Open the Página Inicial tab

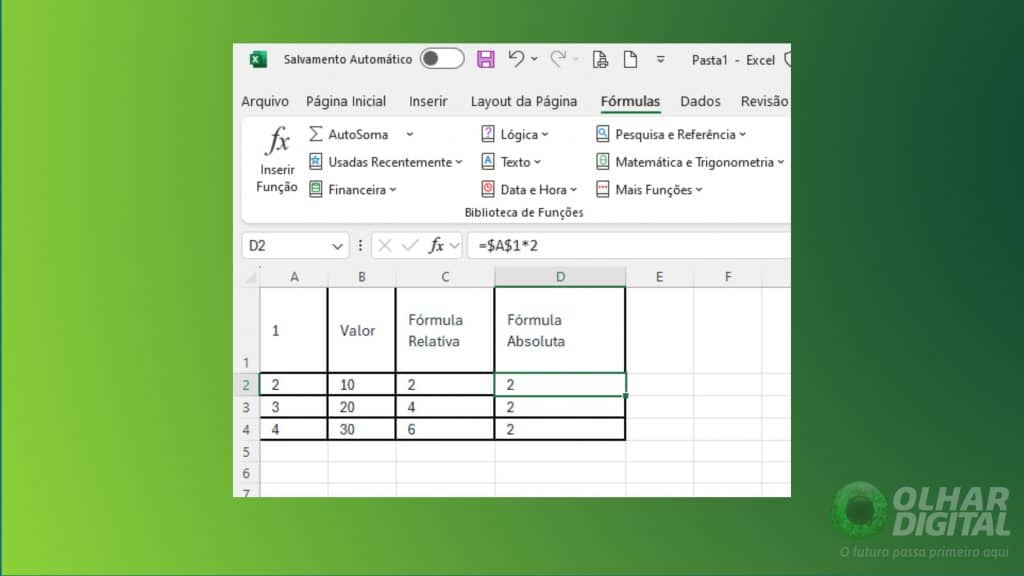click(x=346, y=101)
